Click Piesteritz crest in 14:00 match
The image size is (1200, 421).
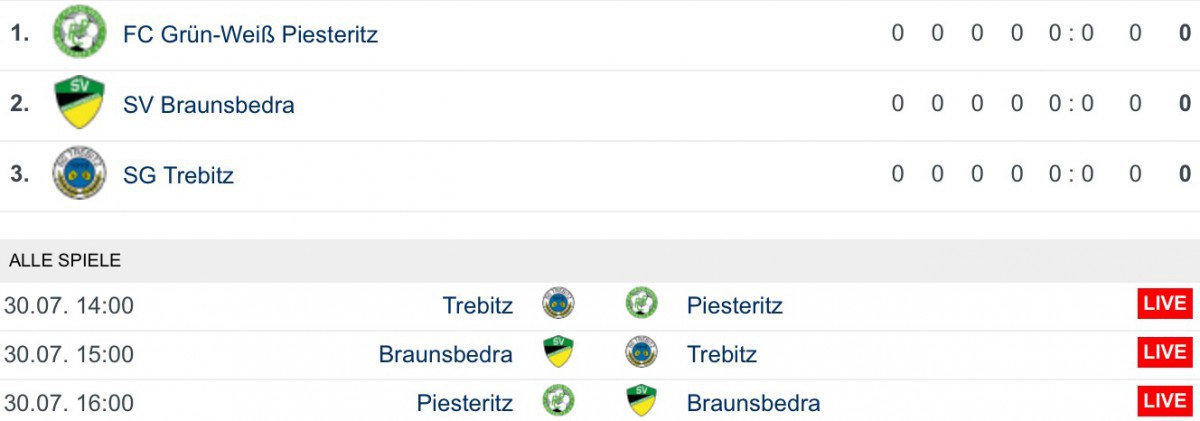[641, 303]
